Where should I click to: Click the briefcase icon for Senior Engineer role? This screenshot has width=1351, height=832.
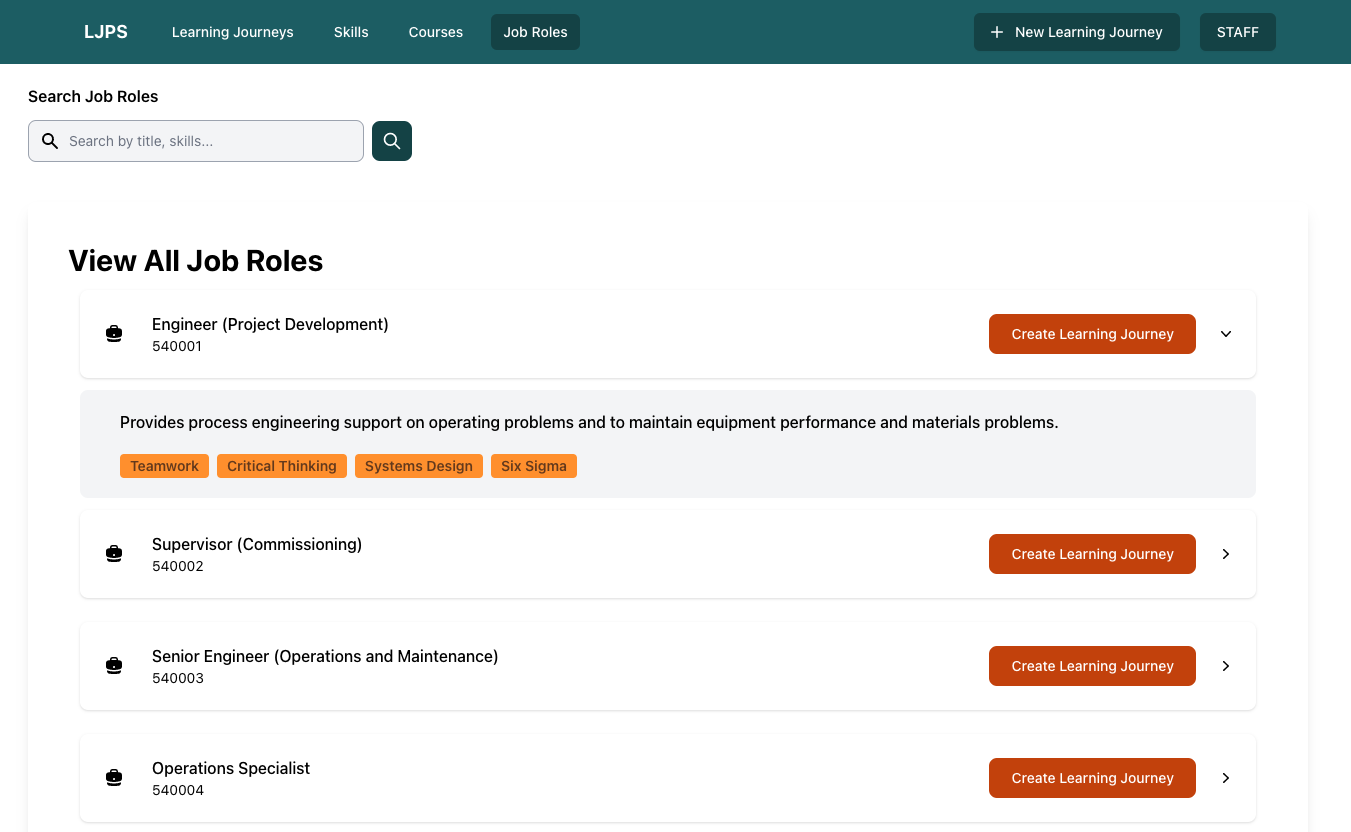(x=114, y=666)
